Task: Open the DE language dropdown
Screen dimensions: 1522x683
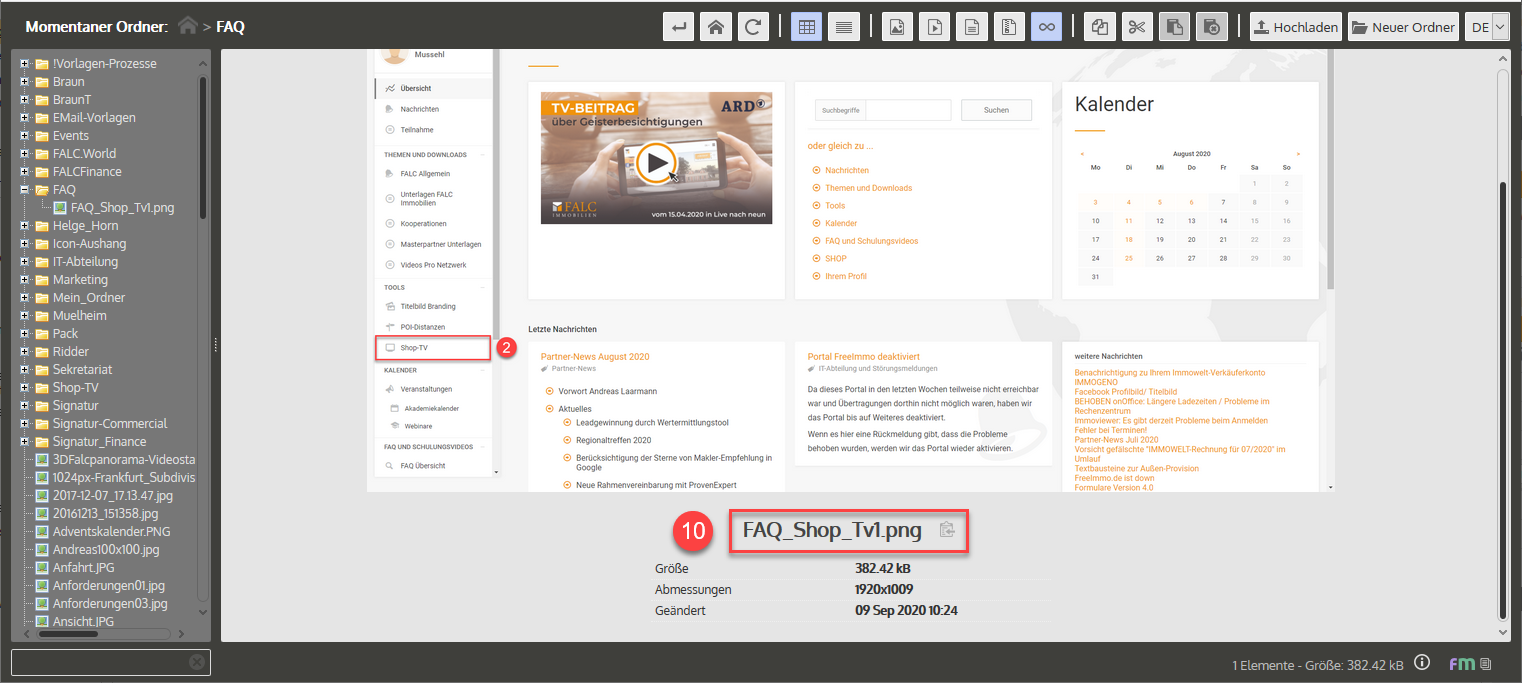Action: (1486, 27)
